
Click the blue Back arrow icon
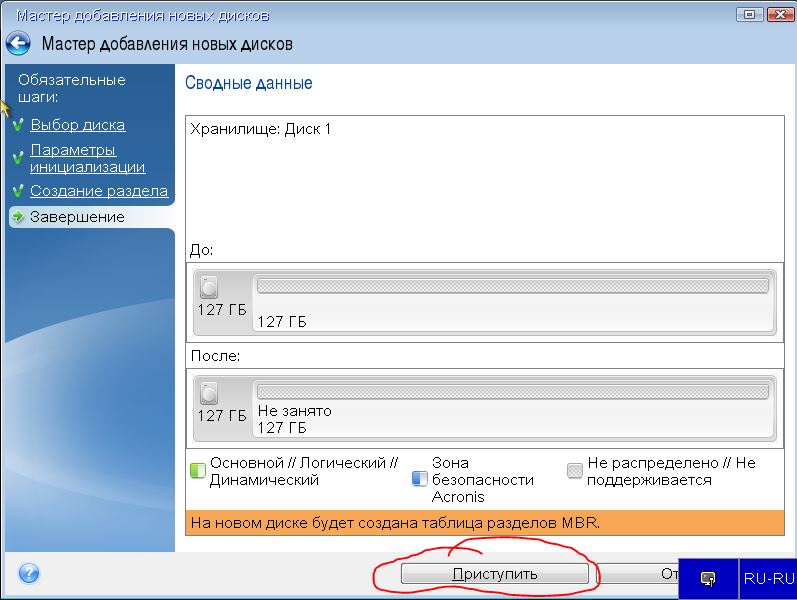[x=18, y=44]
